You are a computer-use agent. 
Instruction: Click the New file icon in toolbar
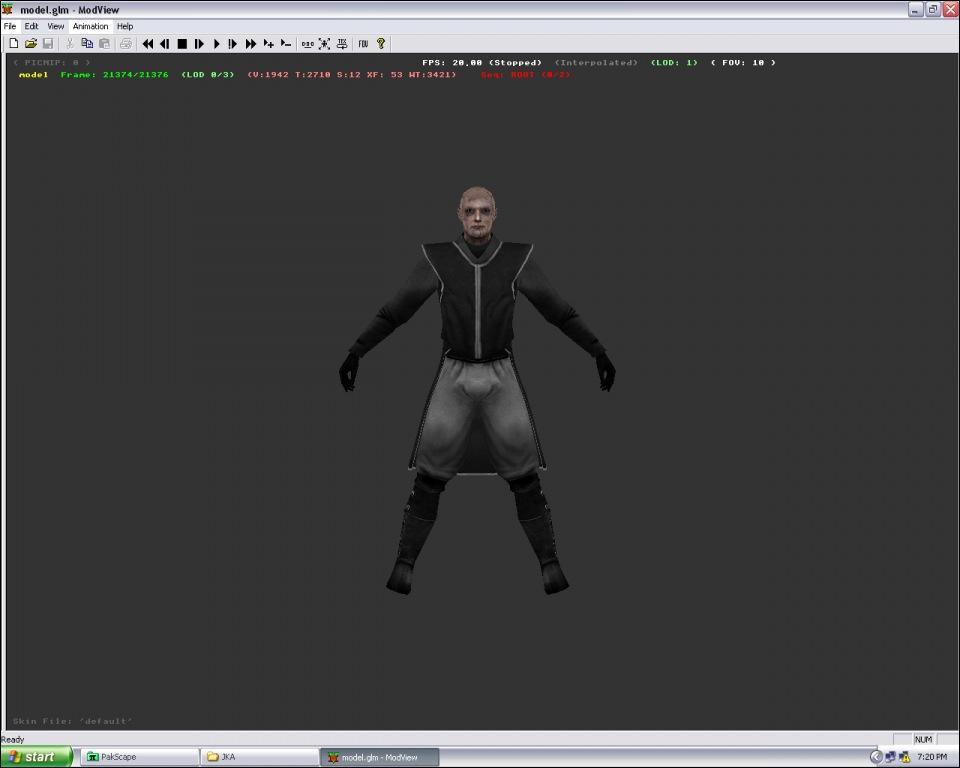(x=14, y=44)
